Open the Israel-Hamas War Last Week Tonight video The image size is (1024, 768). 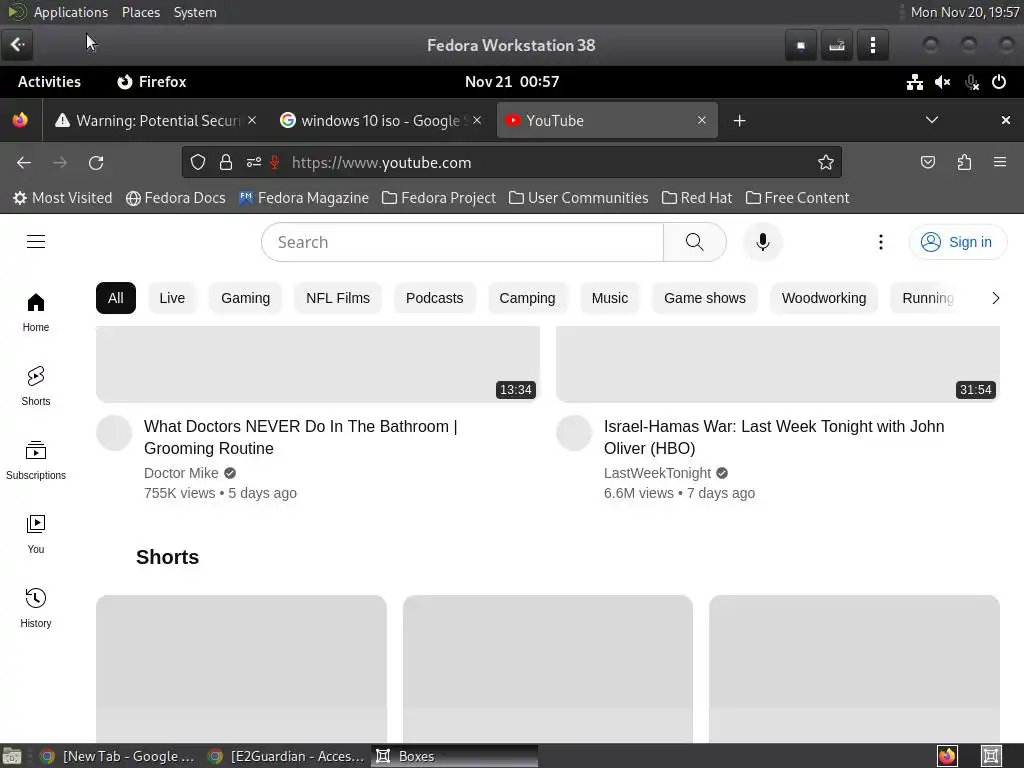774,438
